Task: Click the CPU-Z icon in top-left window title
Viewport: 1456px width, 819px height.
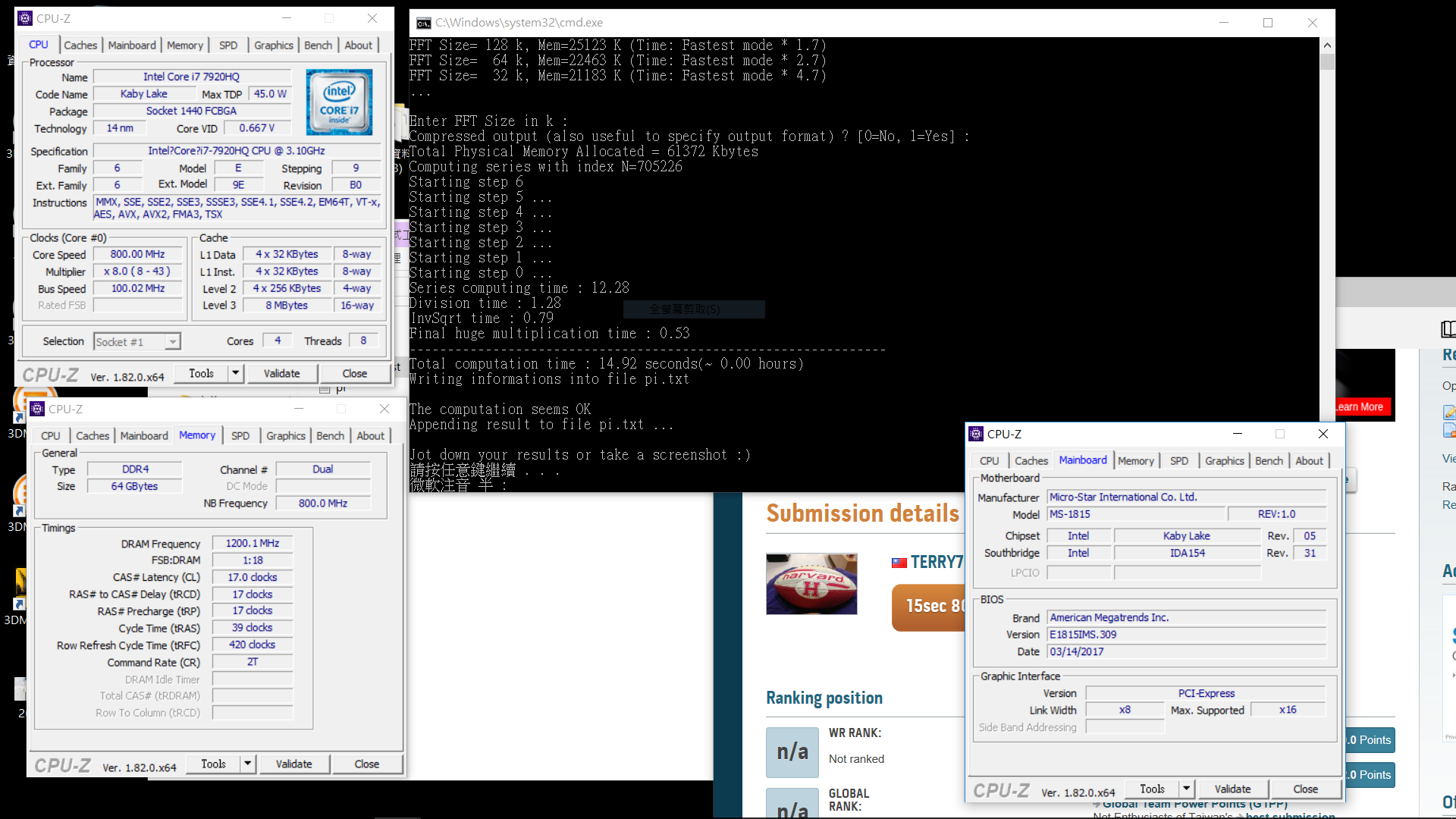Action: [25, 18]
